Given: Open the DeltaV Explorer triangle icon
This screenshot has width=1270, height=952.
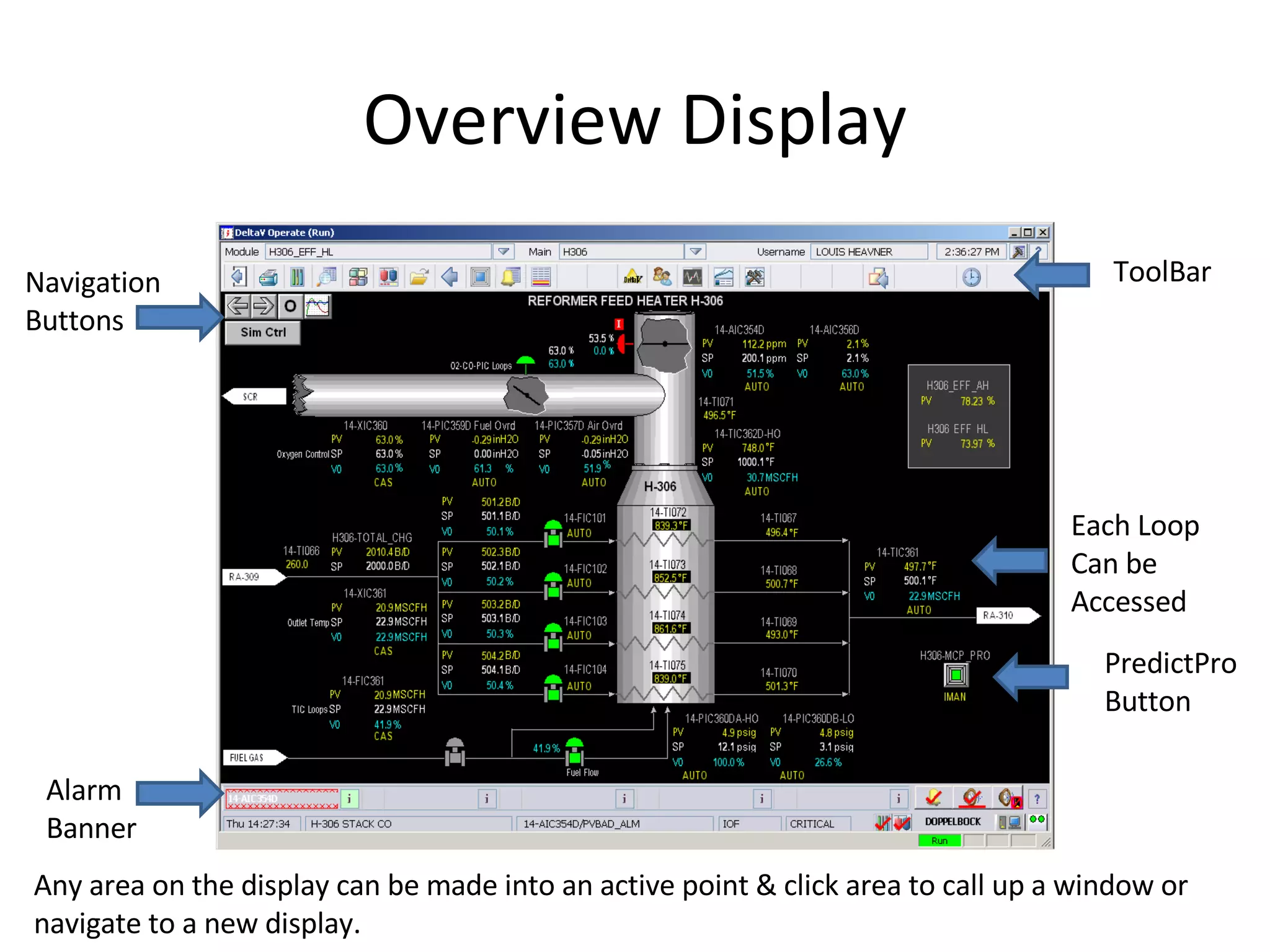Looking at the screenshot, I should [632, 277].
